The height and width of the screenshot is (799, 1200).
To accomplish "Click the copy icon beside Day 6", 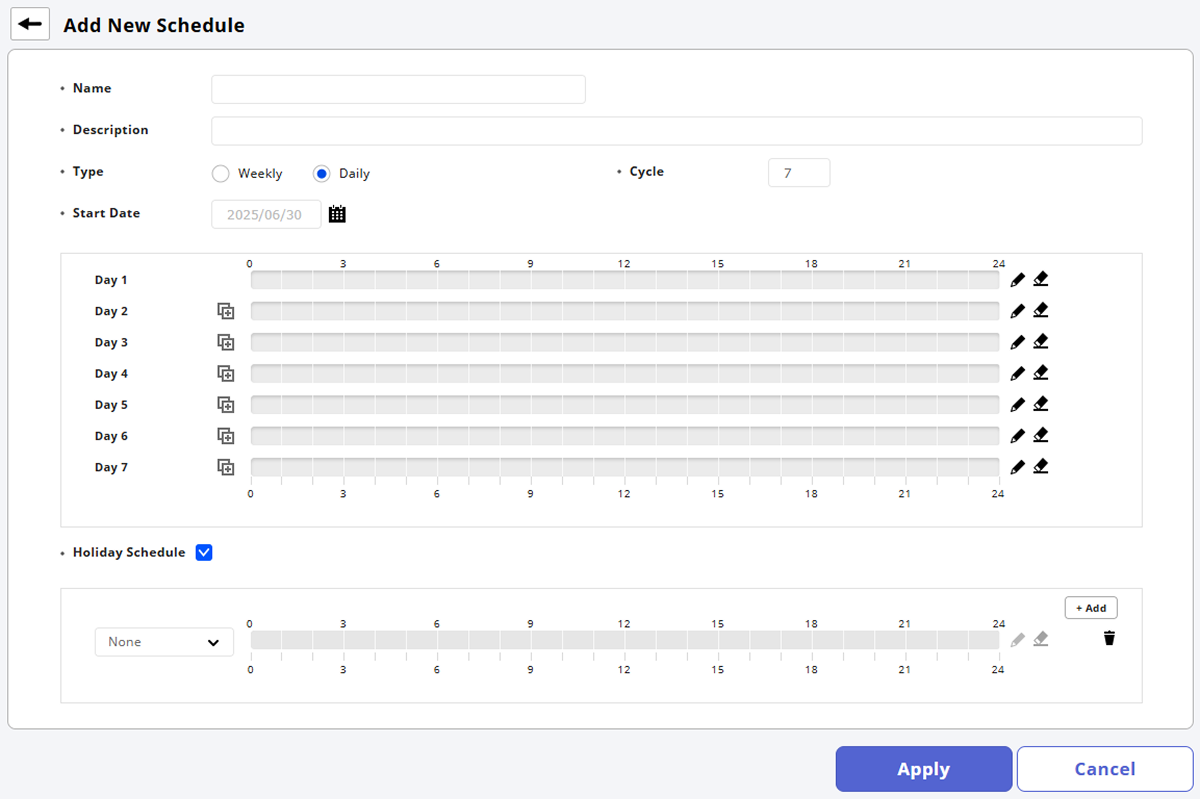I will 226,436.
